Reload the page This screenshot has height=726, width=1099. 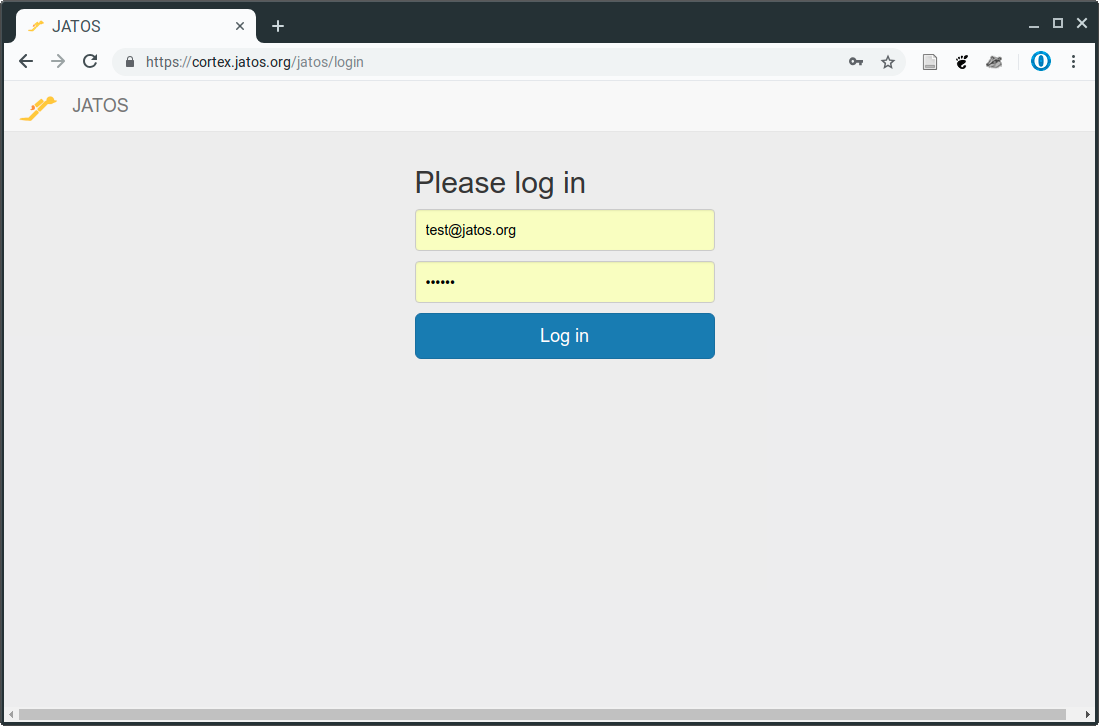(90, 62)
